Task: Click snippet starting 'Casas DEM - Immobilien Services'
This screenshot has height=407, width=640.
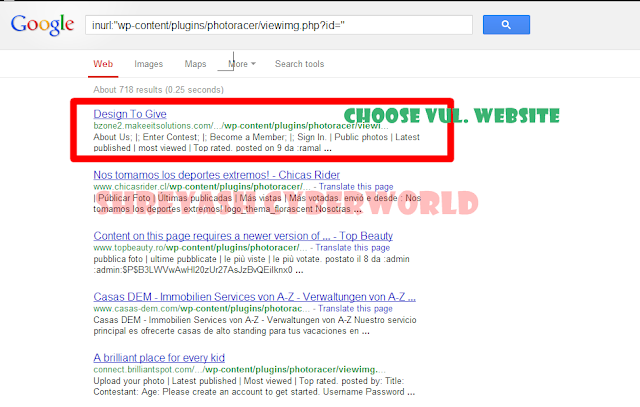Action: point(255,325)
